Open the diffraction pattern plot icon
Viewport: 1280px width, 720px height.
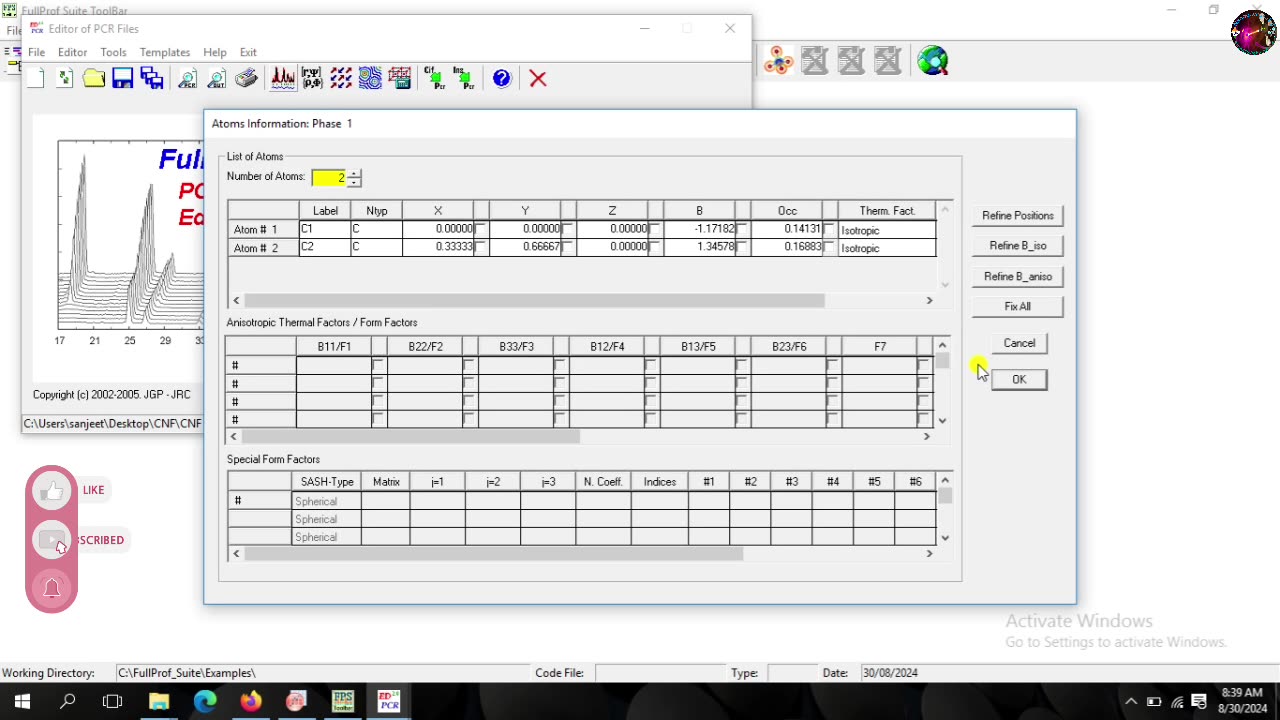click(x=283, y=78)
